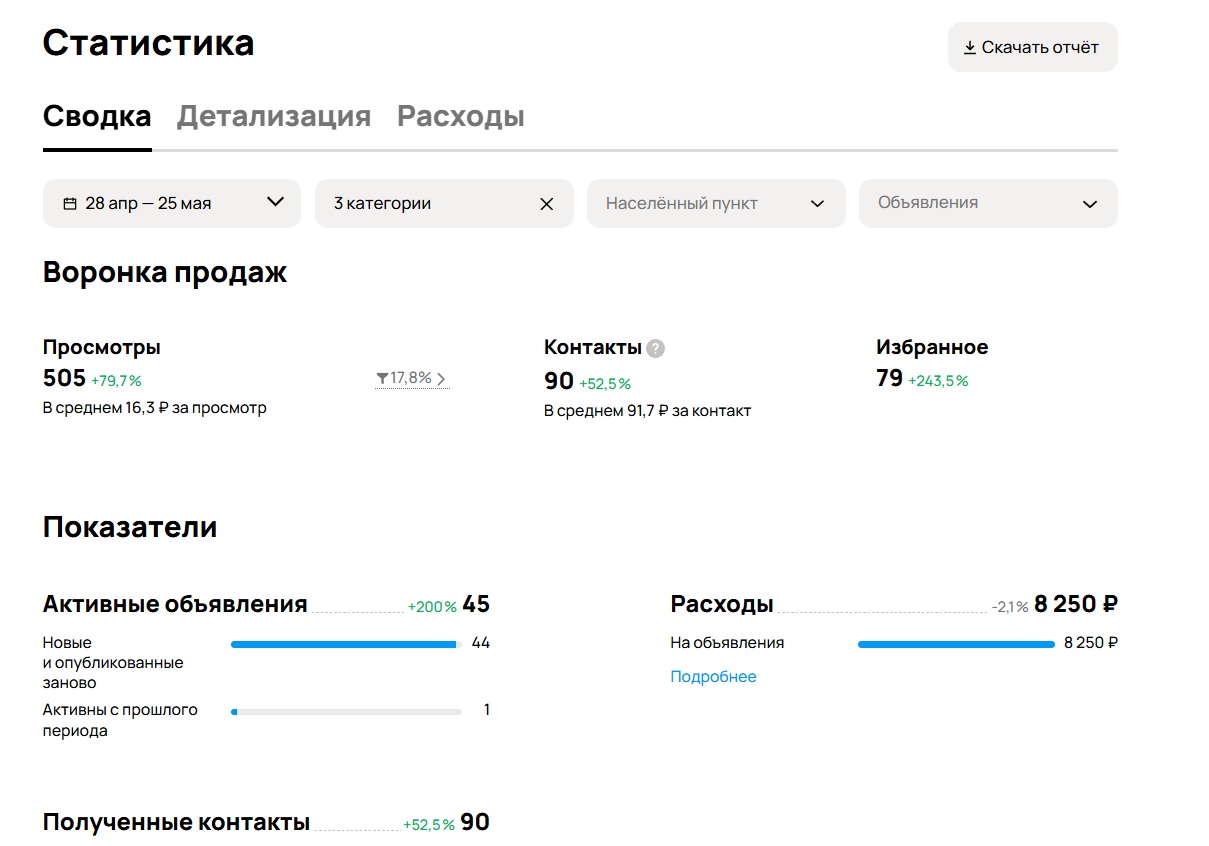Viewport: 1209px width, 846px height.
Task: Open the Расходы tab
Action: pyautogui.click(x=461, y=116)
